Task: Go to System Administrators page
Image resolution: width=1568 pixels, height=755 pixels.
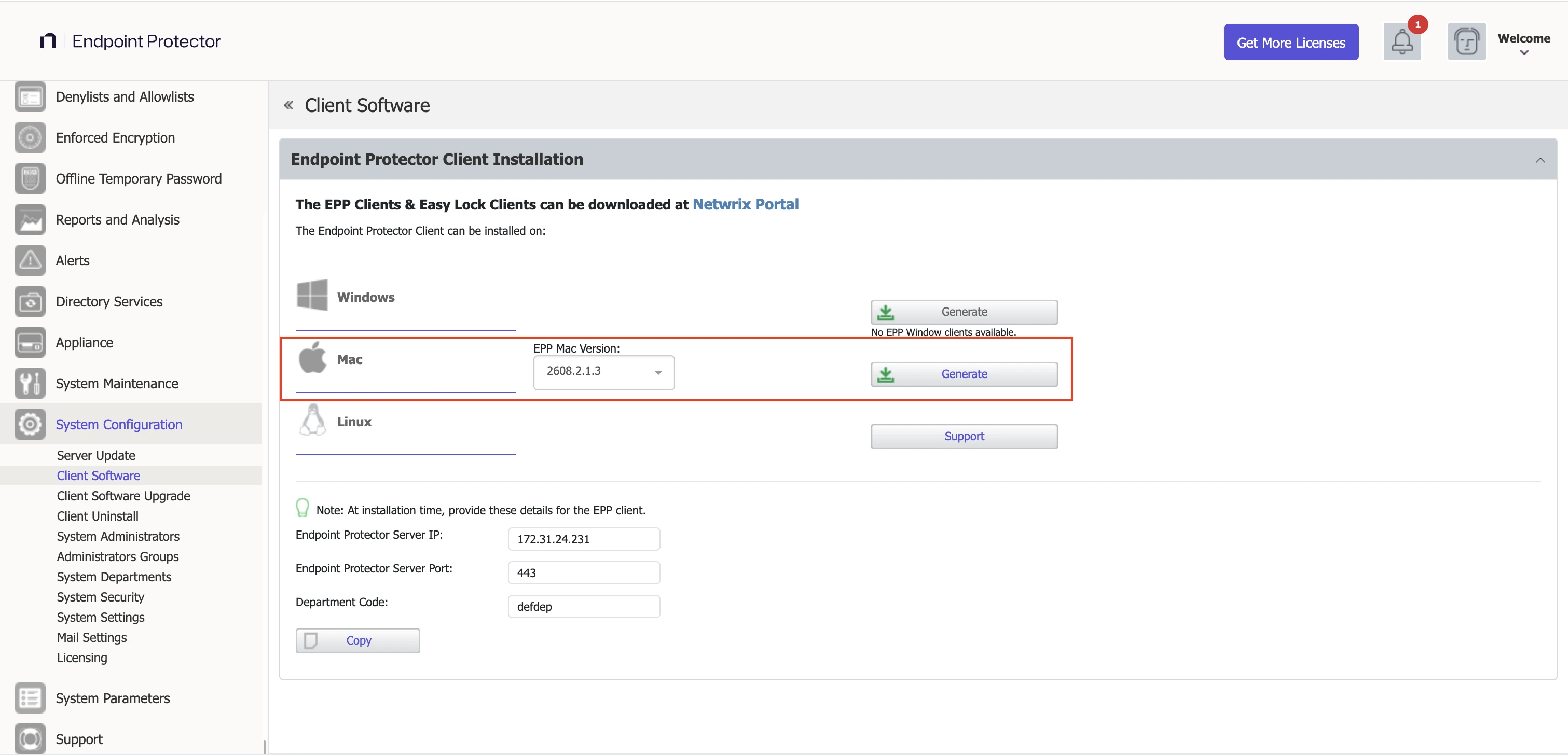Action: [118, 536]
